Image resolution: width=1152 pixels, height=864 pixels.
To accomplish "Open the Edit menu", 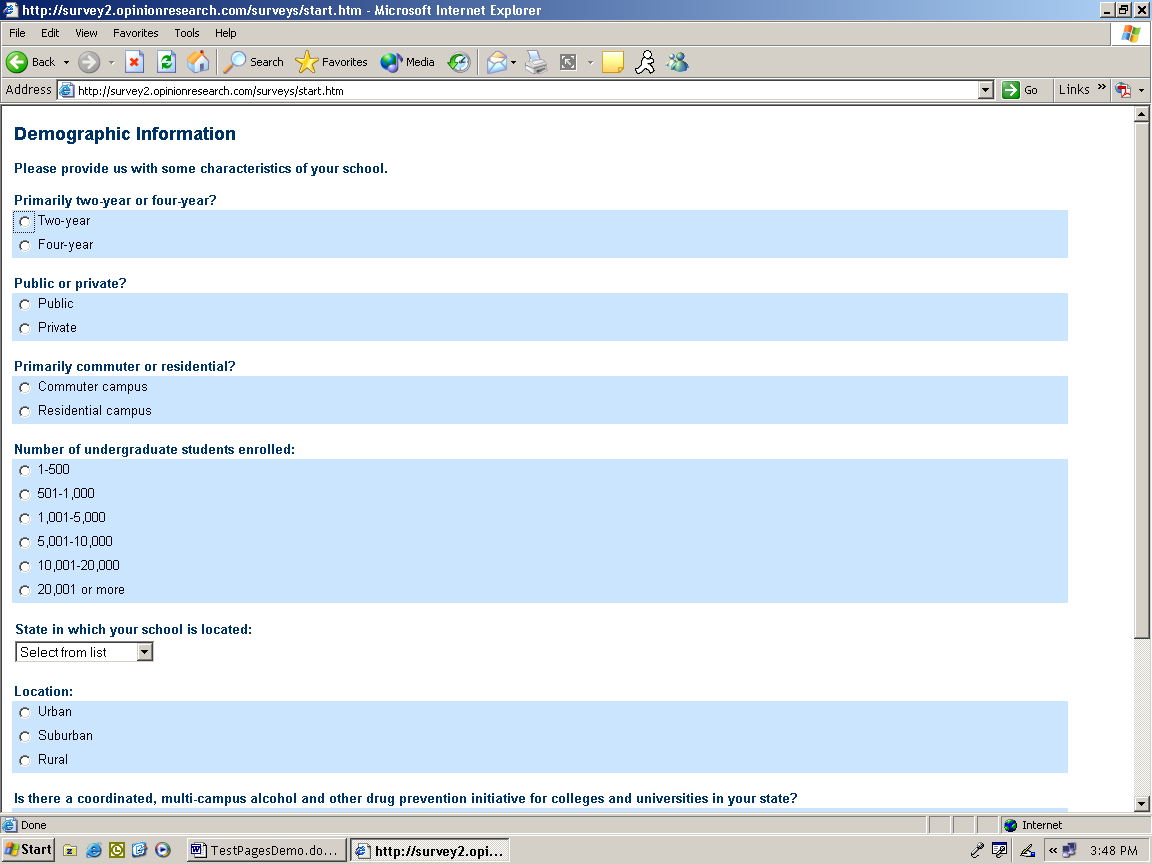I will point(50,33).
